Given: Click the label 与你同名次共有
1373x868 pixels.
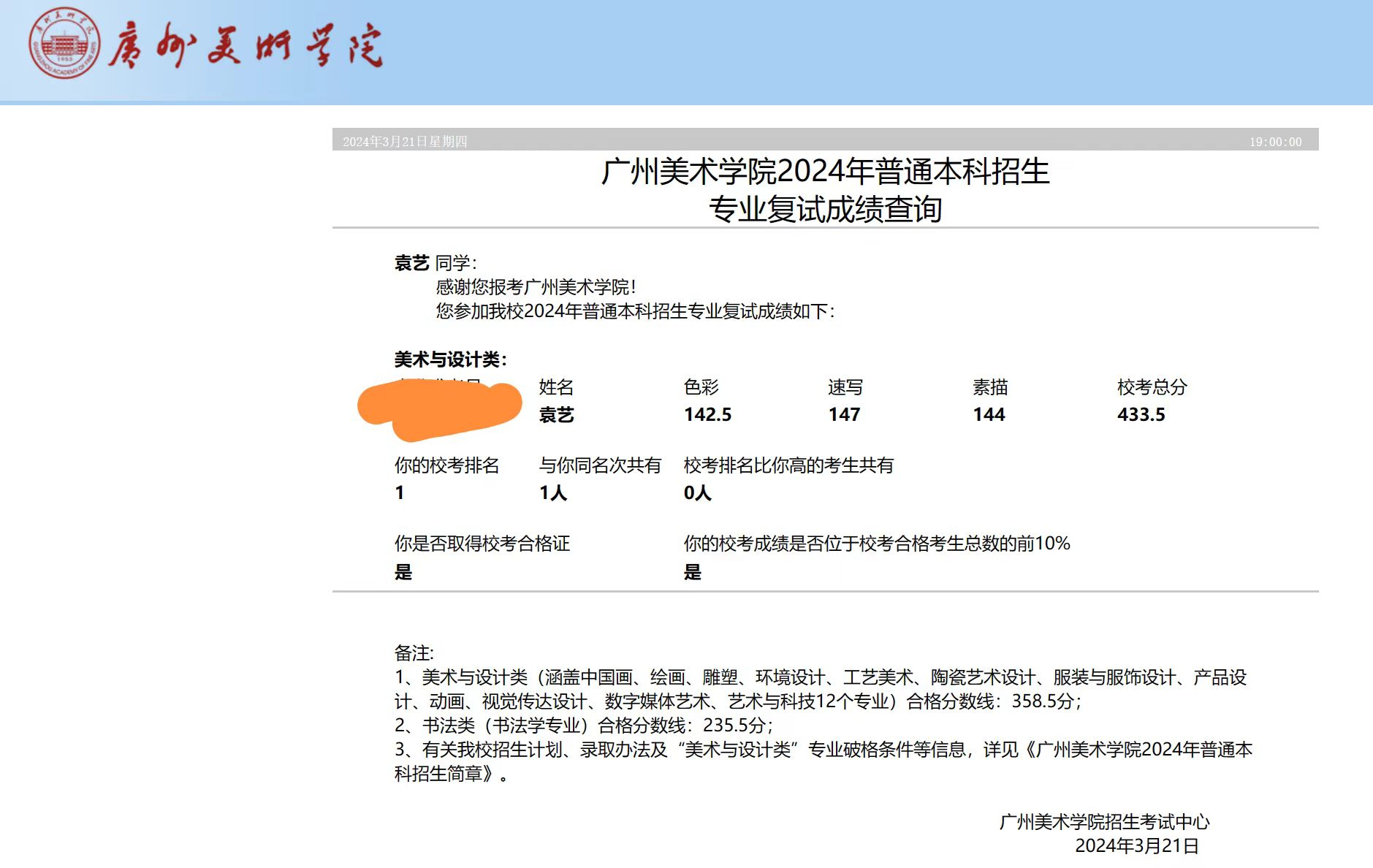Looking at the screenshot, I should pyautogui.click(x=600, y=465).
